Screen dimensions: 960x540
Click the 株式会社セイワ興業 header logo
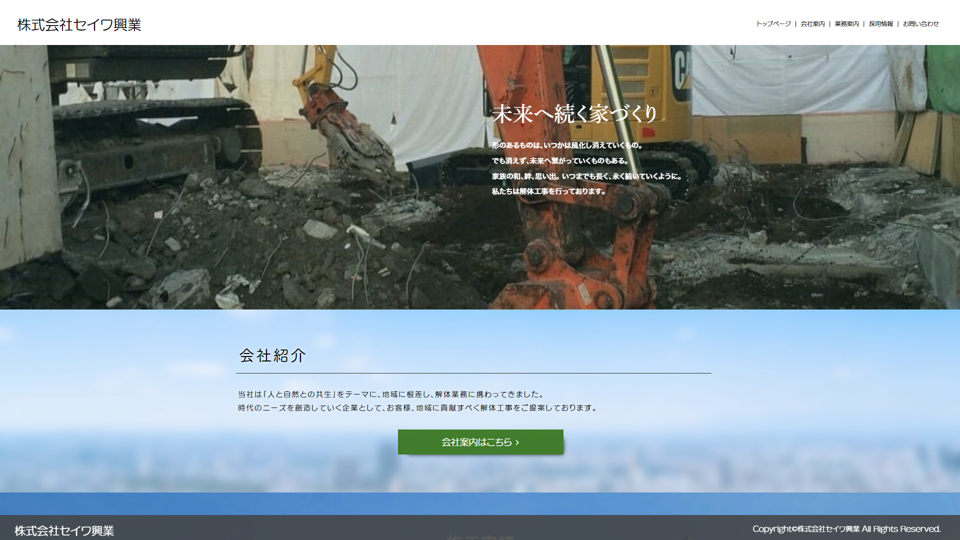79,25
